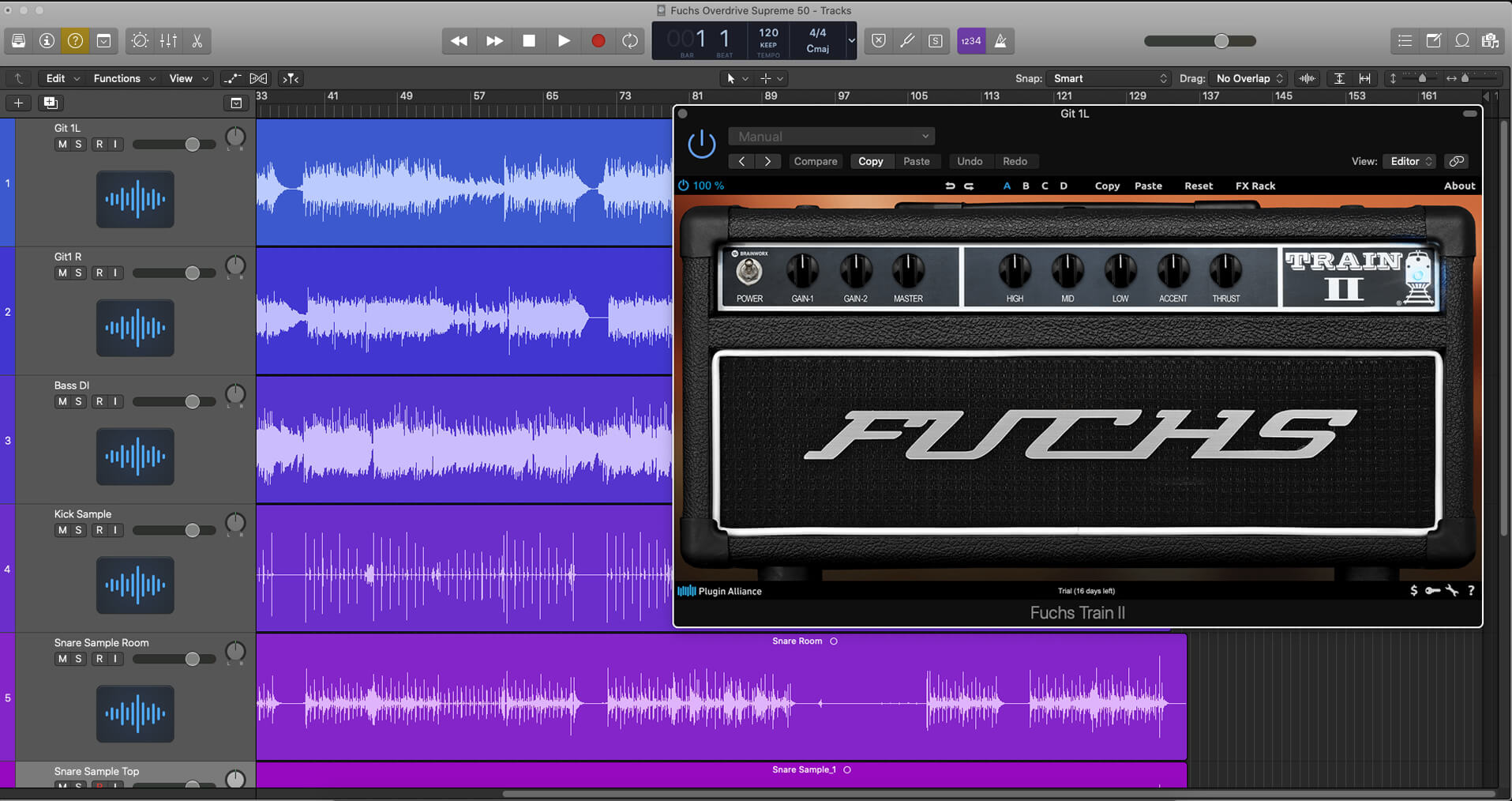Viewport: 1512px width, 801px height.
Task: Stop playback with Stop button
Action: coord(529,41)
